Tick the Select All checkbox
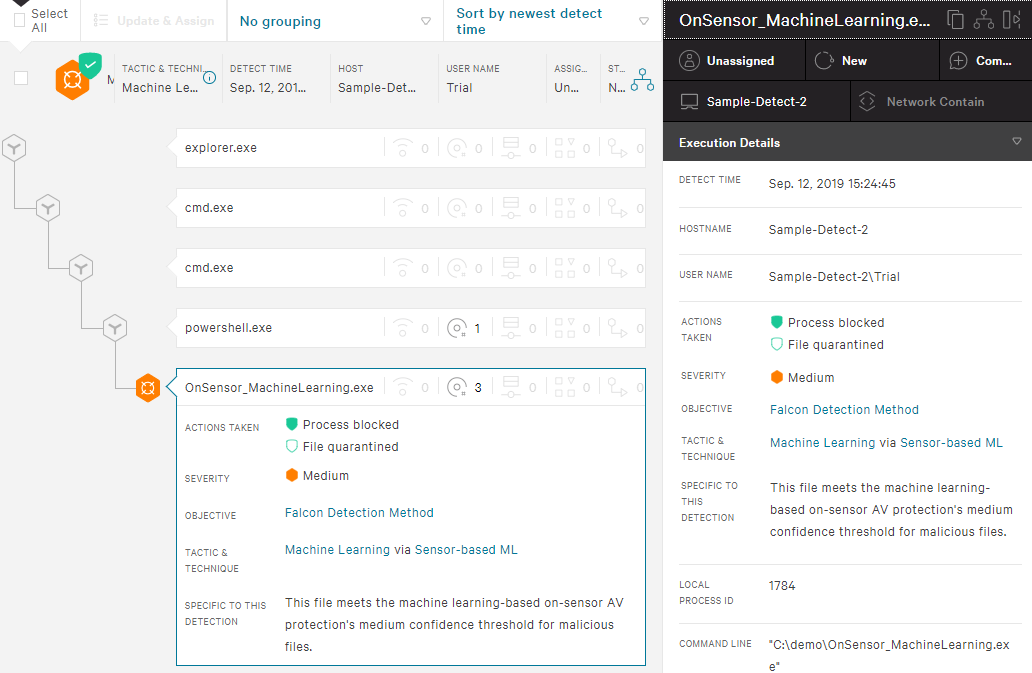 click(x=20, y=20)
